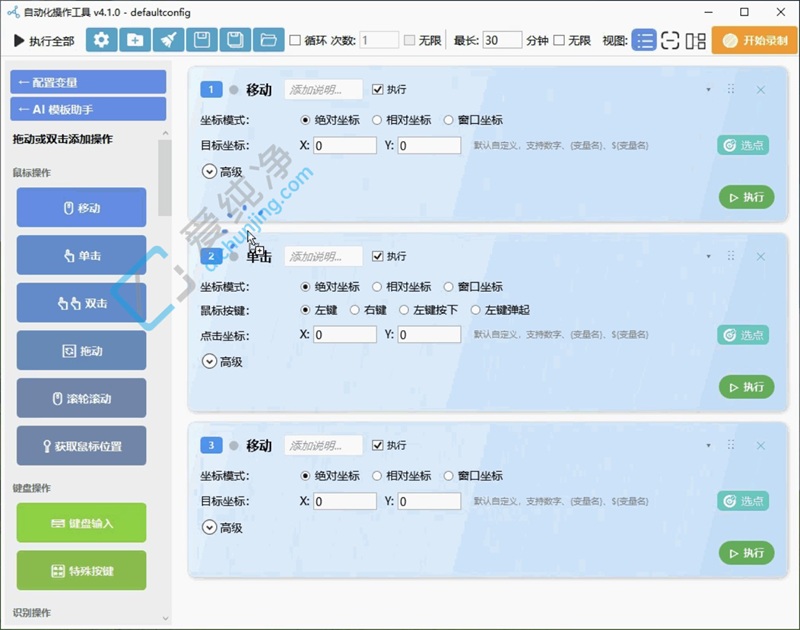Add 移动 mouse move action from sidebar
The width and height of the screenshot is (800, 630).
point(81,207)
